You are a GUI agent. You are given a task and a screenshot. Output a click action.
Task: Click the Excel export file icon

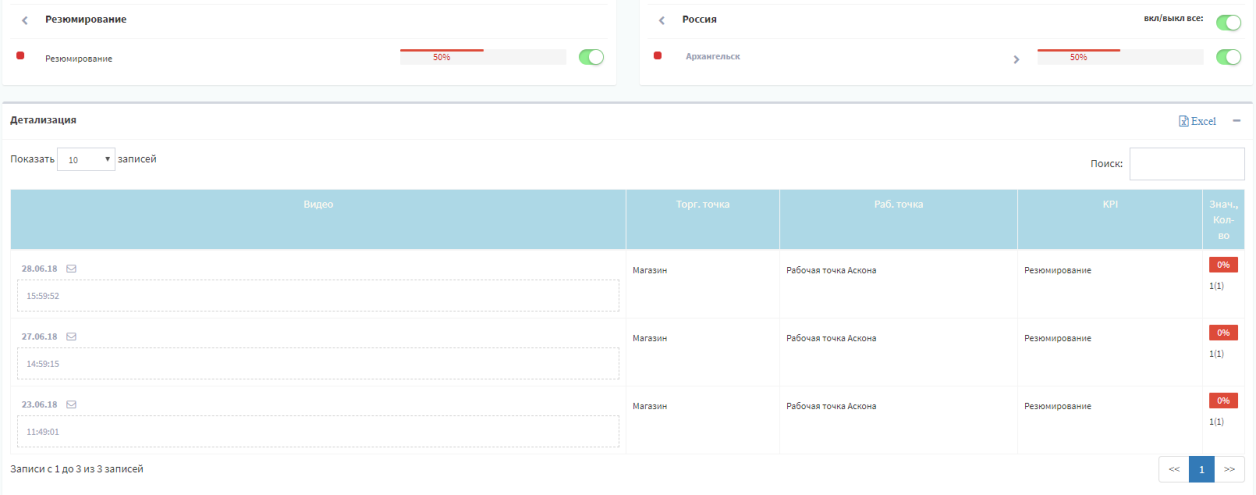pyautogui.click(x=1184, y=121)
